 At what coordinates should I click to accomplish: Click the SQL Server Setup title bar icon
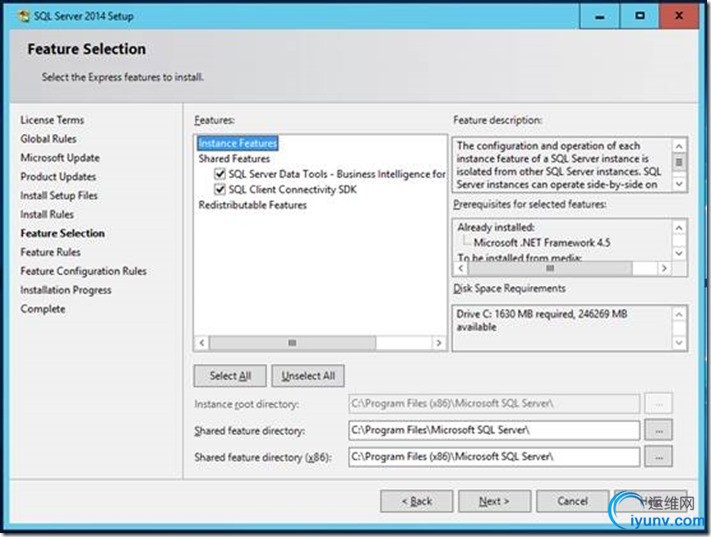tap(24, 16)
